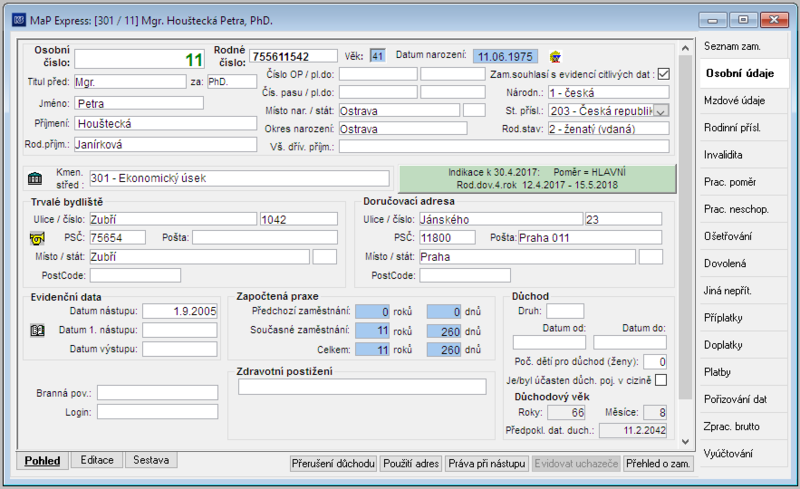Click the Okres narození field Ostrava
This screenshot has width=800, height=489.
tap(403, 129)
